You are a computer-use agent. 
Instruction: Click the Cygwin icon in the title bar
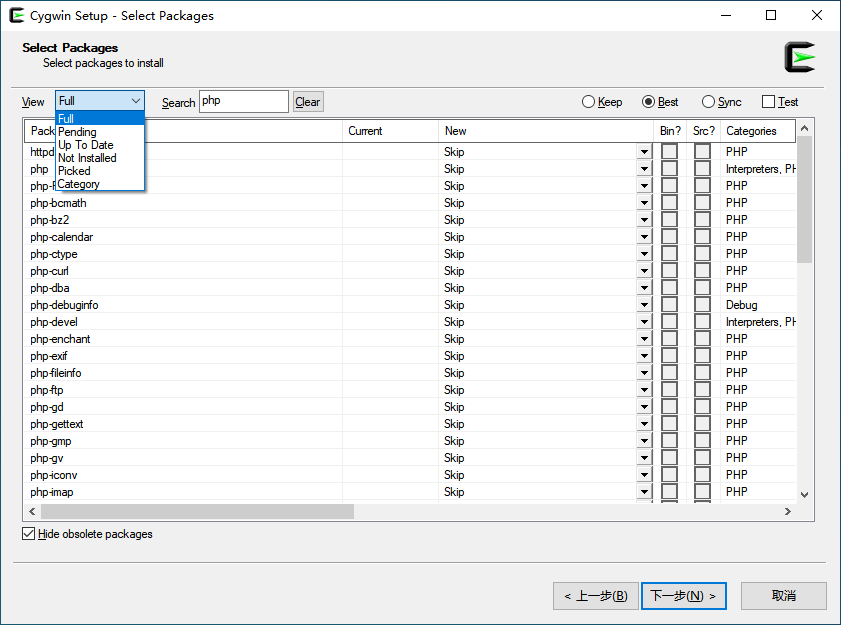[17, 15]
